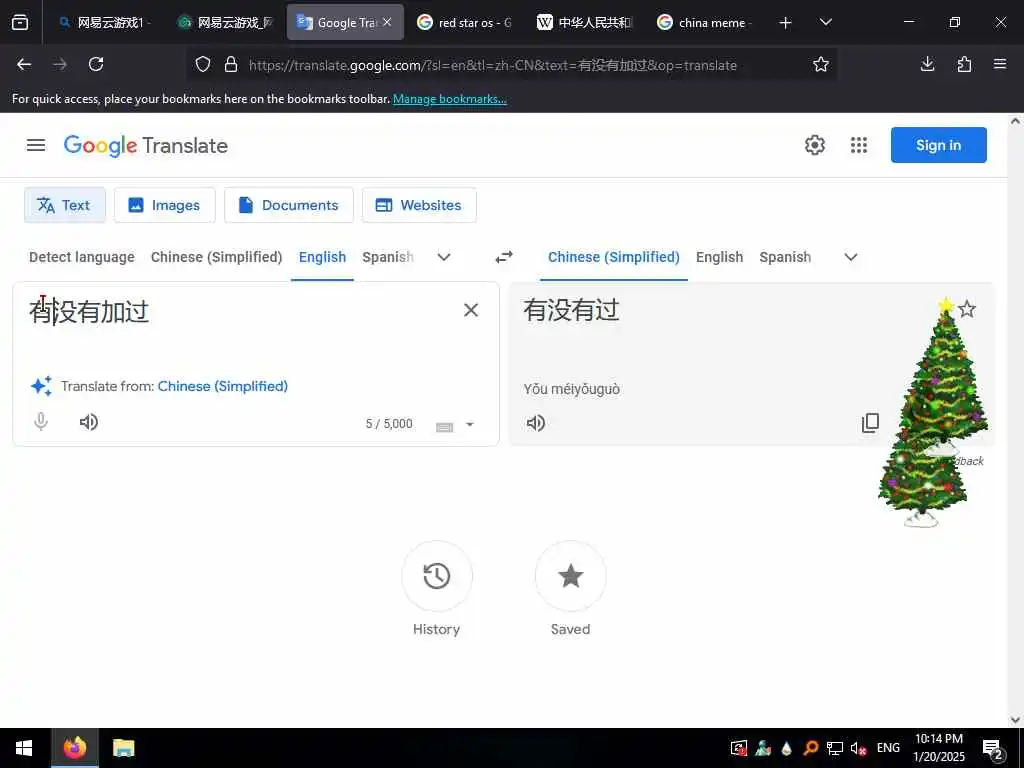Switch to second 网易云游戏 tab
This screenshot has height=768, width=1024.
[x=226, y=23]
